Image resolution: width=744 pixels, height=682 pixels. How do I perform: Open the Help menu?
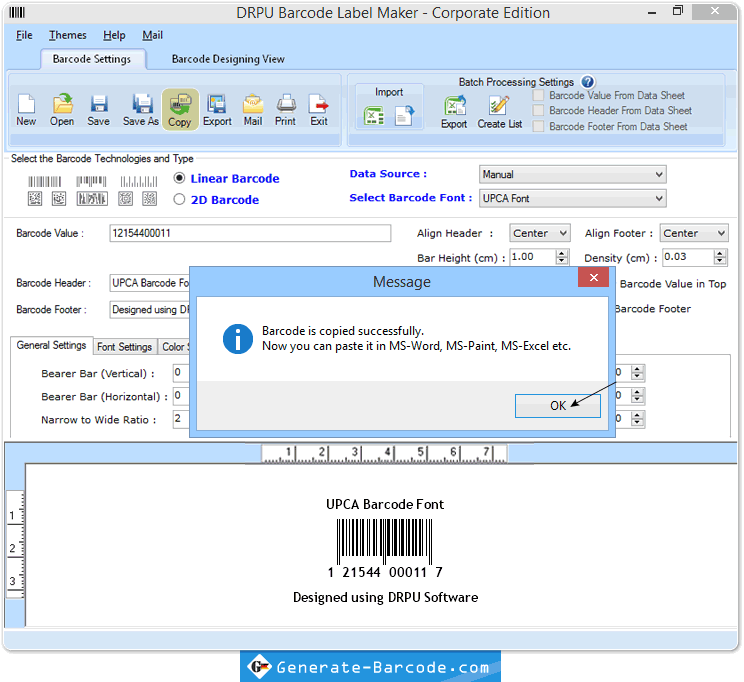pyautogui.click(x=114, y=35)
